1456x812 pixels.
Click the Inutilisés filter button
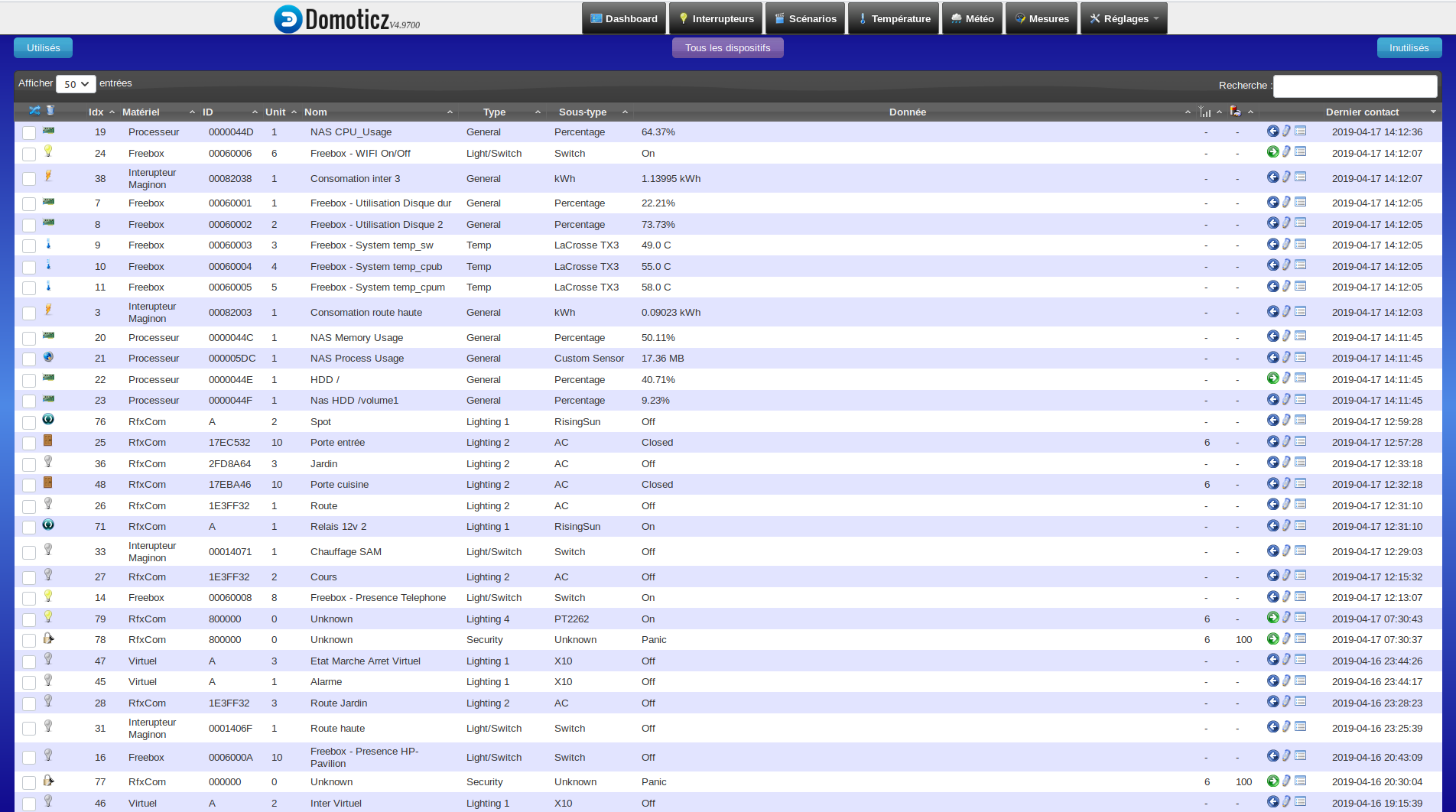[x=1409, y=47]
